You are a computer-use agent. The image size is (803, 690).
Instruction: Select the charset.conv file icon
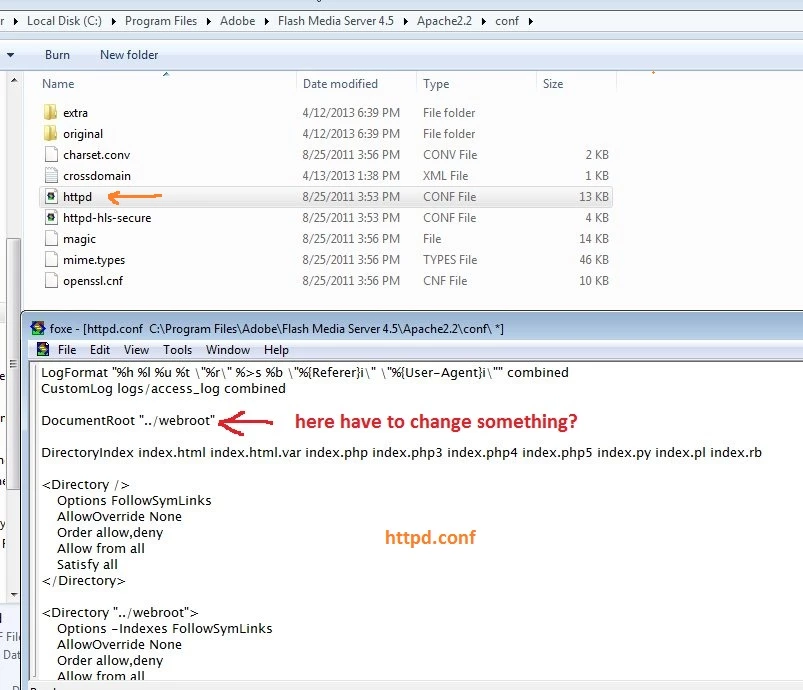point(51,154)
